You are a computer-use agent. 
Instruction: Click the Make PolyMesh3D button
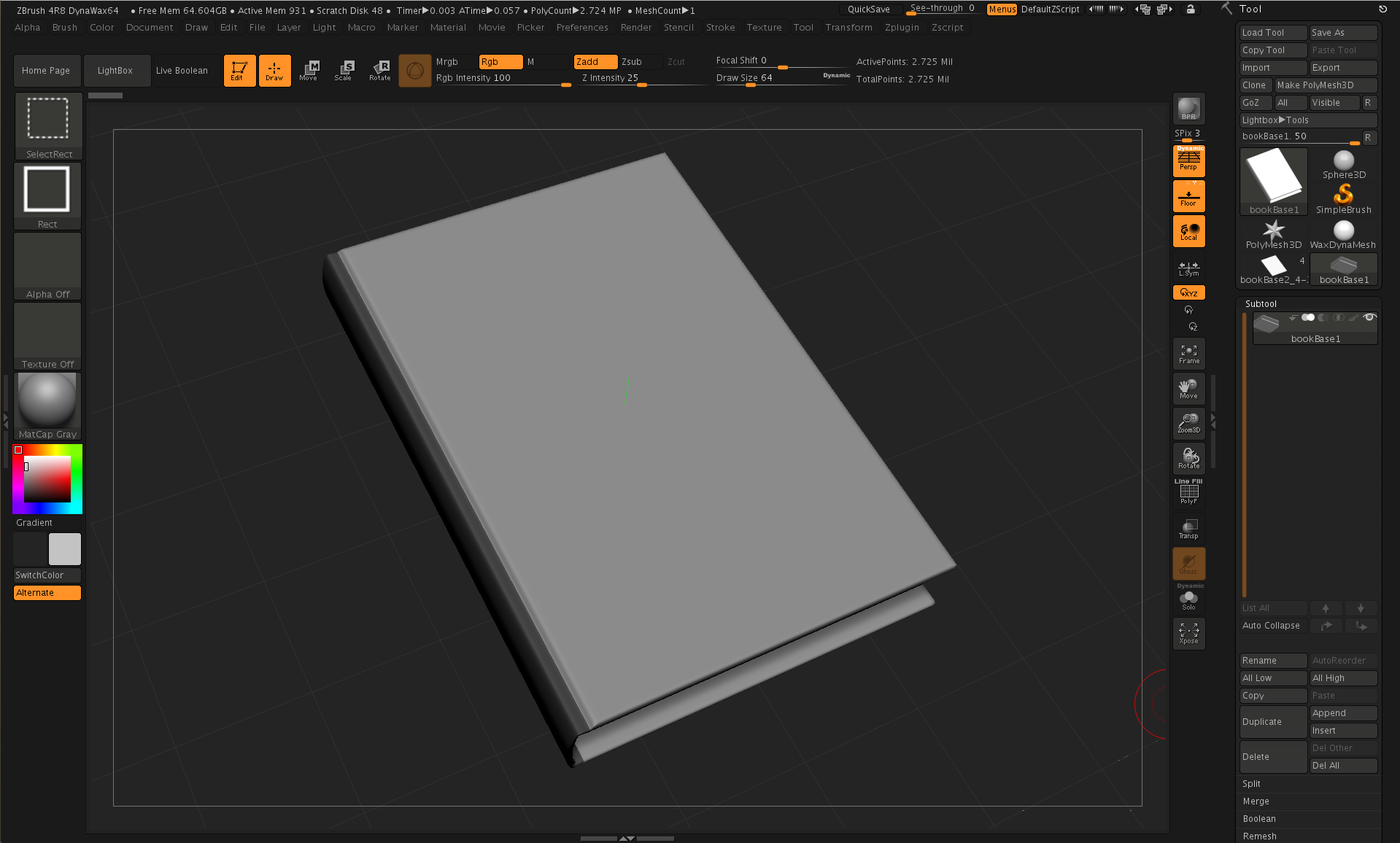point(1325,85)
